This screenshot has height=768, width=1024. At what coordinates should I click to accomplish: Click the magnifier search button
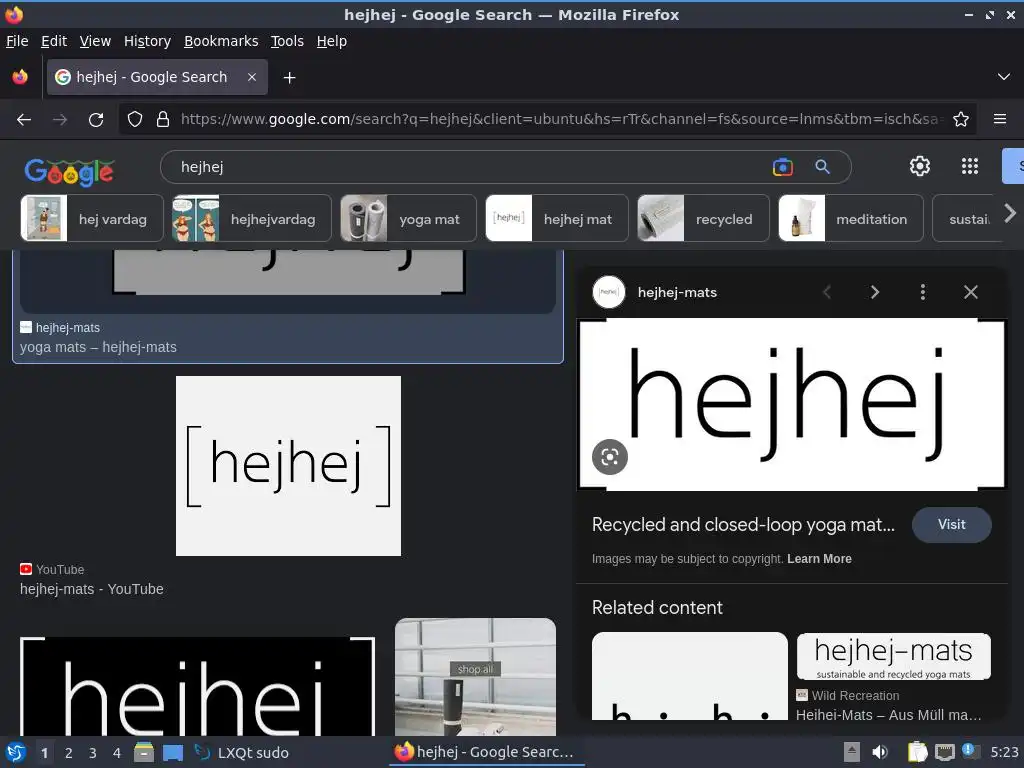[x=823, y=167]
